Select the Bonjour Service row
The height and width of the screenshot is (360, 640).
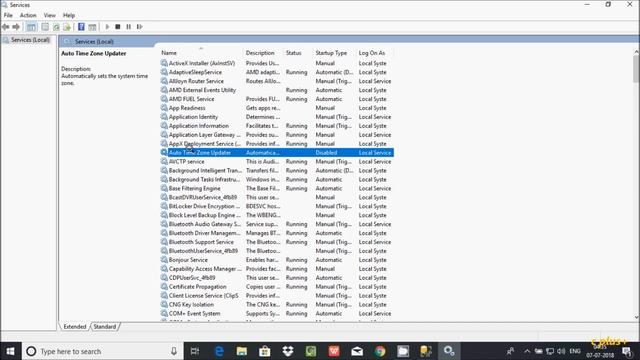(277, 260)
